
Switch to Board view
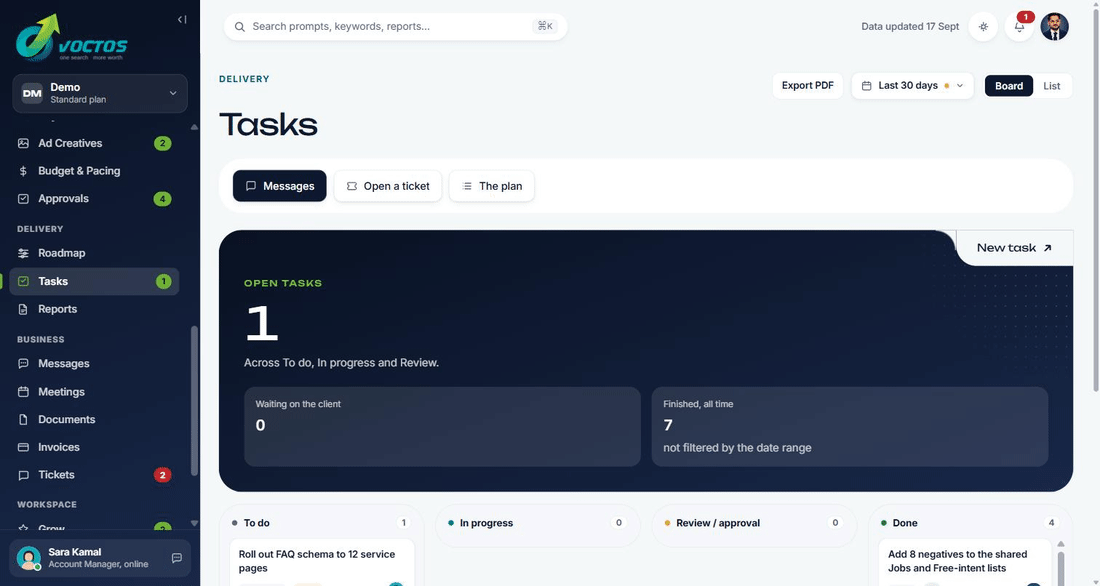(x=1009, y=86)
